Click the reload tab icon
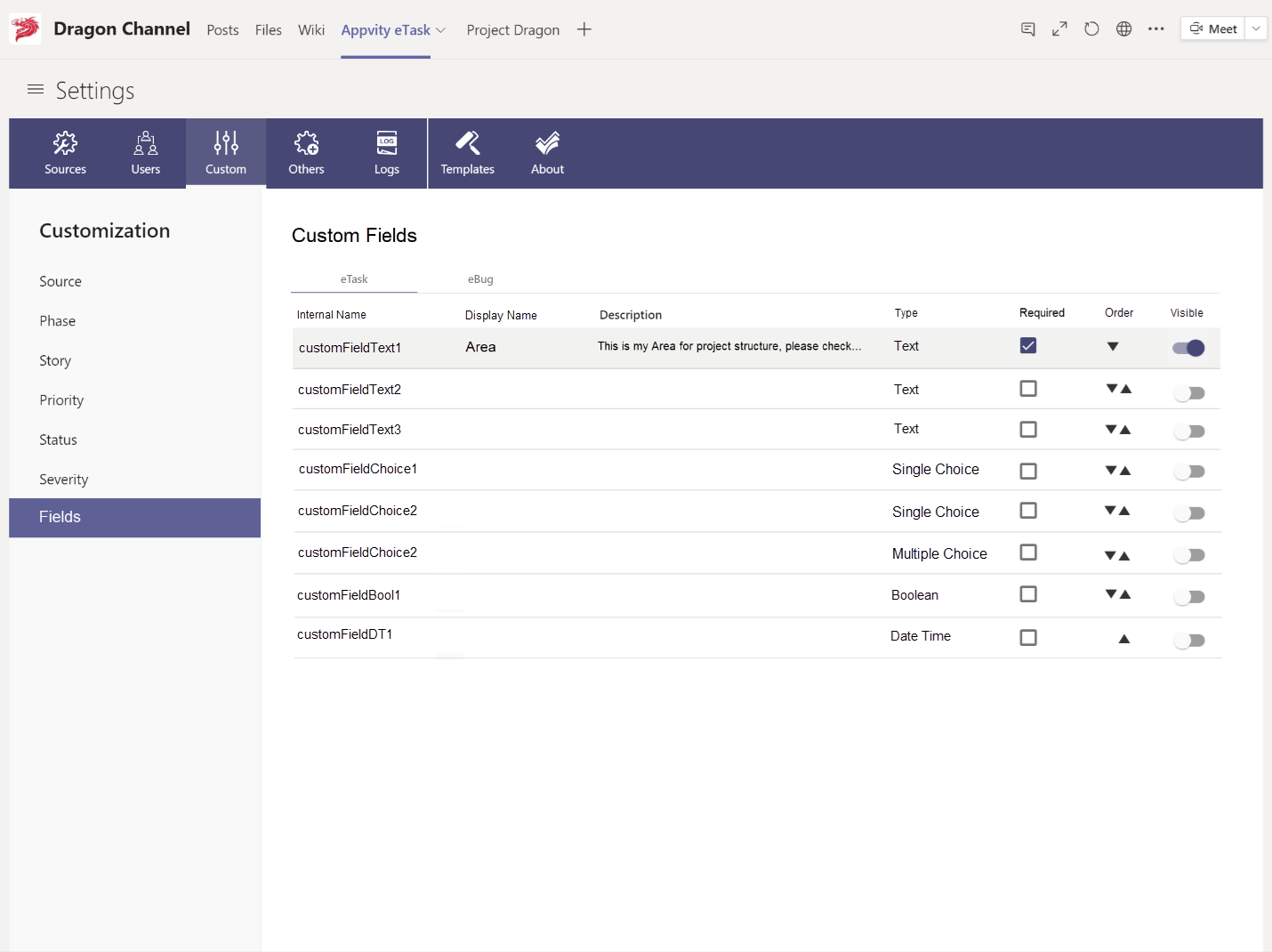The width and height of the screenshot is (1272, 952). click(x=1091, y=29)
